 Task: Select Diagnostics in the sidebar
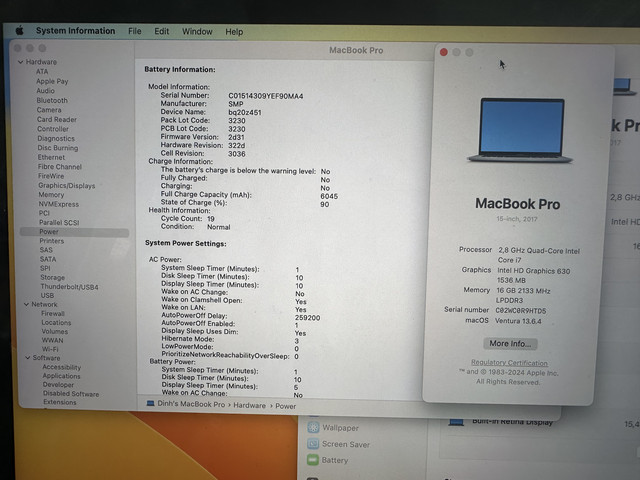pyautogui.click(x=56, y=138)
